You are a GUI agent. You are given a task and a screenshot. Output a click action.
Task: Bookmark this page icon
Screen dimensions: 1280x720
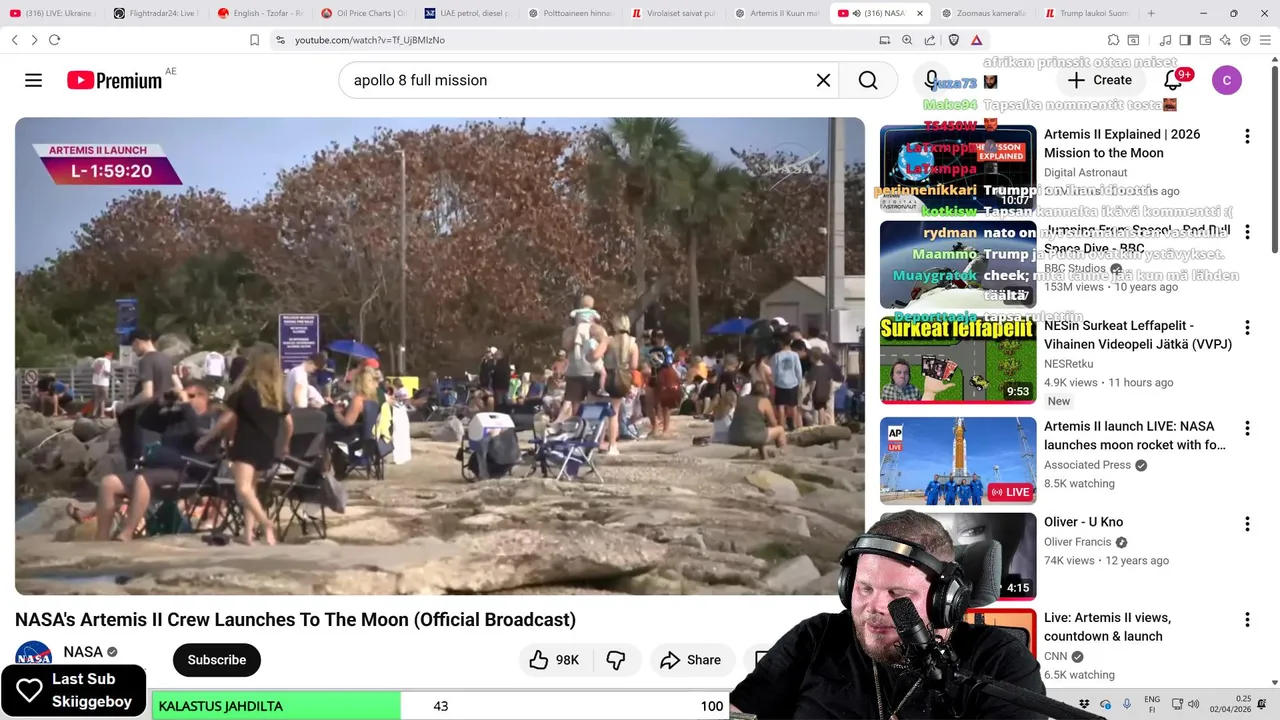(x=254, y=40)
